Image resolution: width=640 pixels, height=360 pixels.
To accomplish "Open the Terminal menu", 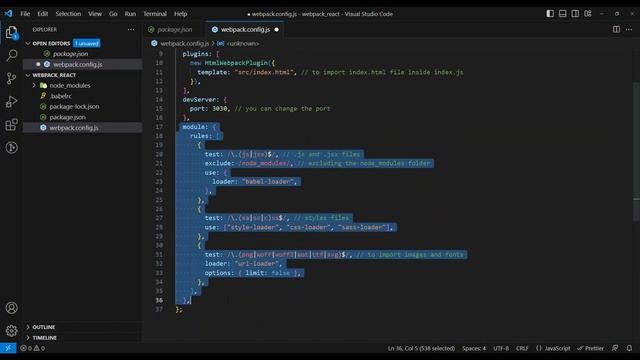I will 155,13.
